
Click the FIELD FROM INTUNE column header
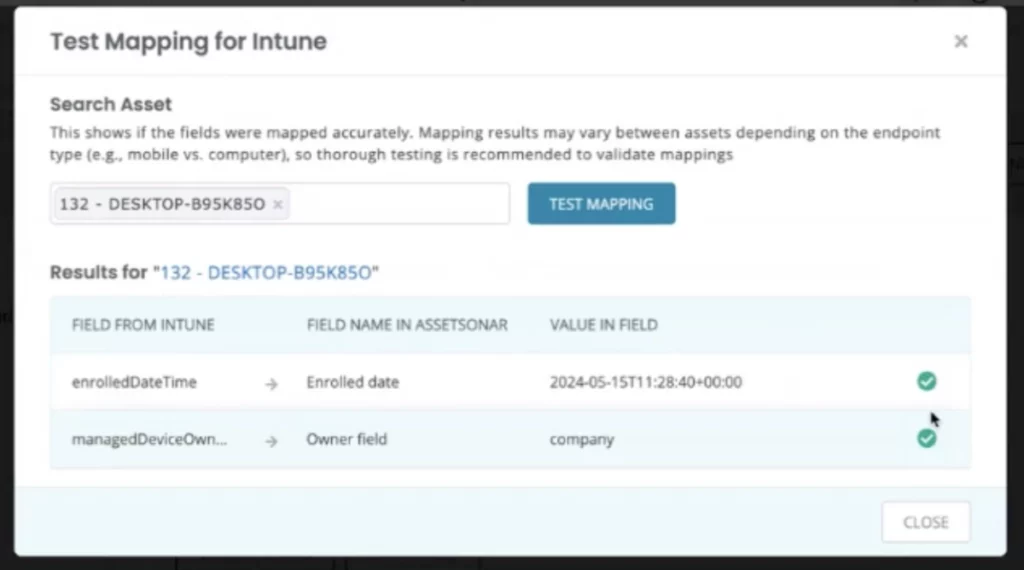pos(143,325)
